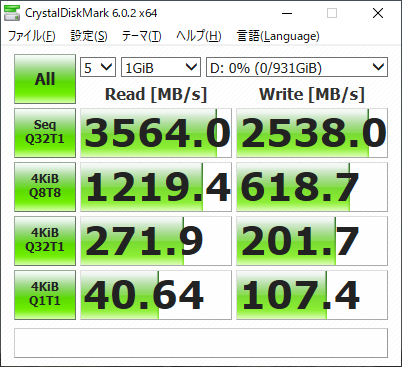The height and width of the screenshot is (367, 402).
Task: Maximize the CrystalDiskMark window
Action: coord(332,13)
